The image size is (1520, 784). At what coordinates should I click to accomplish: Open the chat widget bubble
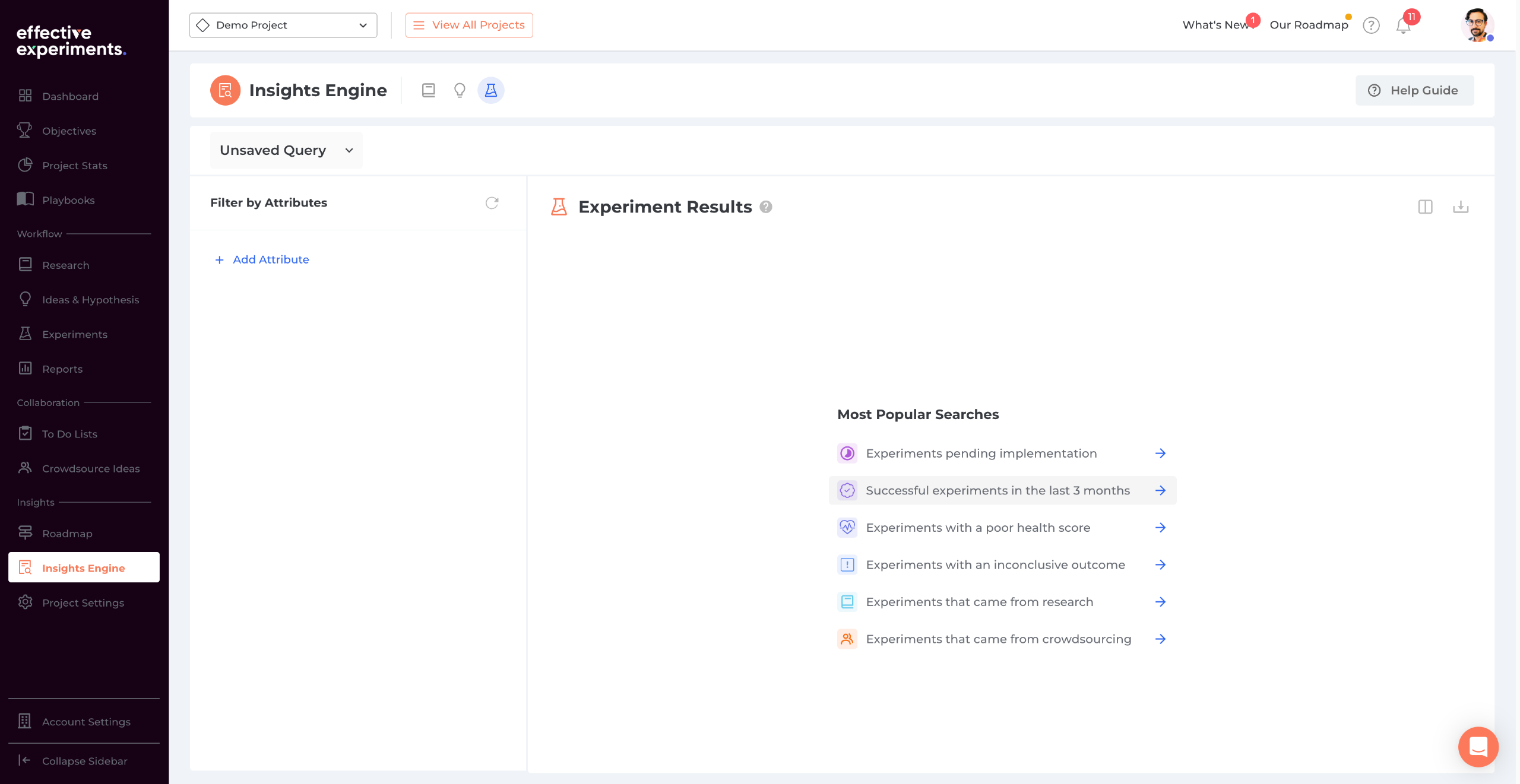tap(1478, 747)
